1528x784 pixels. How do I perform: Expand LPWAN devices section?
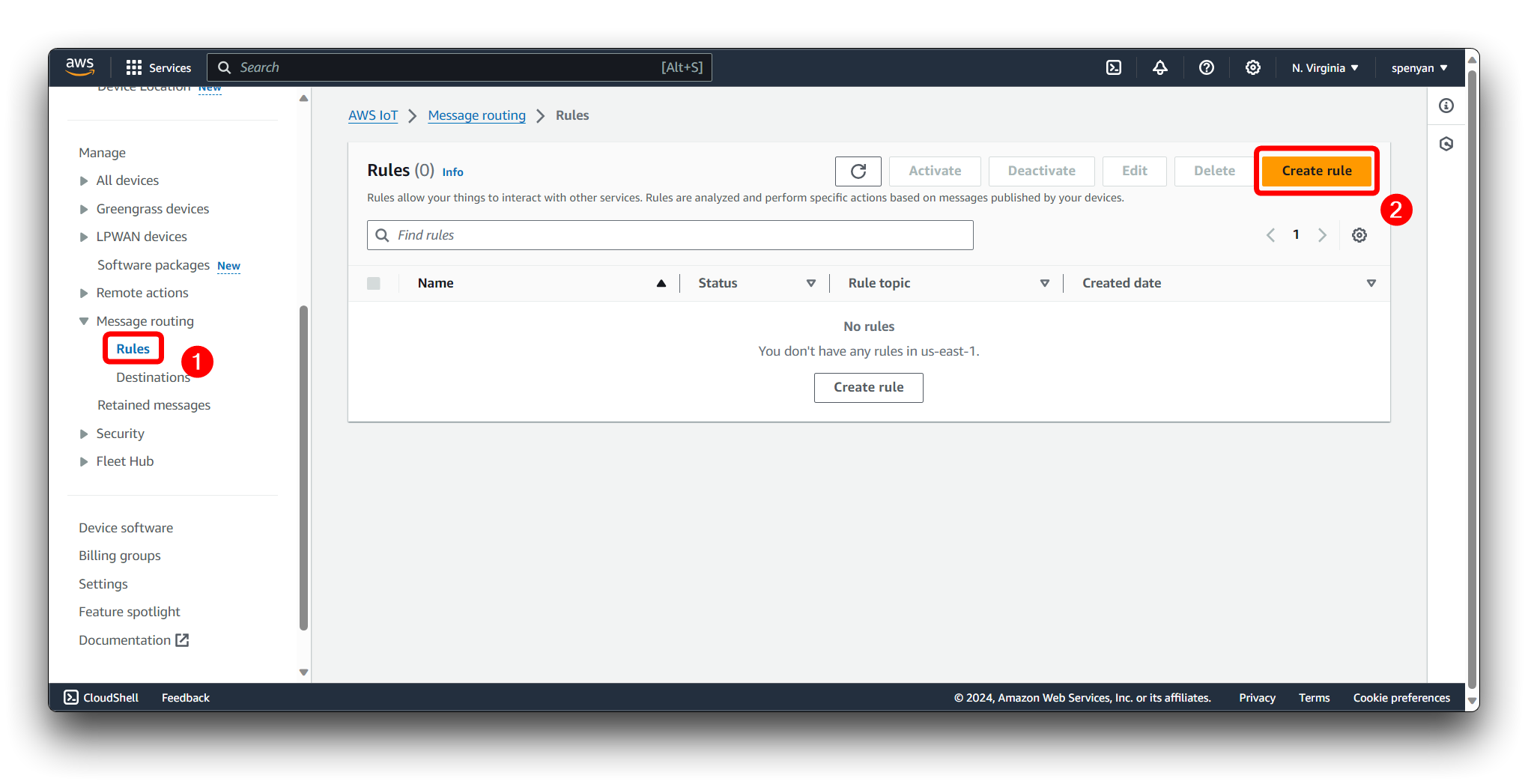tap(84, 237)
